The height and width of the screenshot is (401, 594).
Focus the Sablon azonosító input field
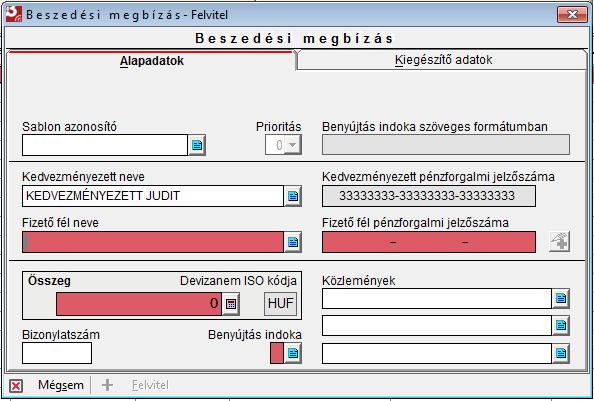[x=105, y=145]
